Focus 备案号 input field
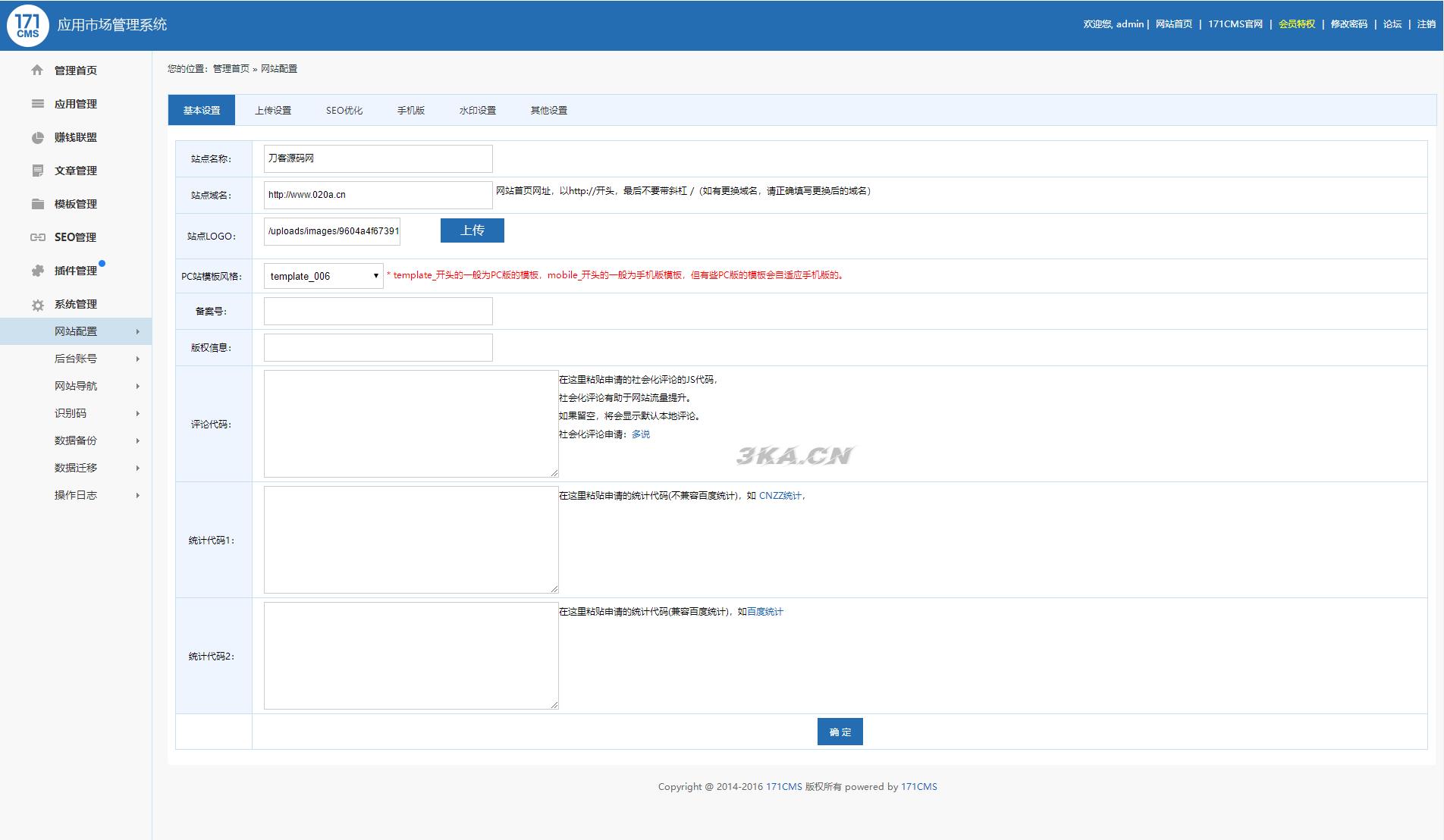The width and height of the screenshot is (1444, 840). [x=378, y=311]
